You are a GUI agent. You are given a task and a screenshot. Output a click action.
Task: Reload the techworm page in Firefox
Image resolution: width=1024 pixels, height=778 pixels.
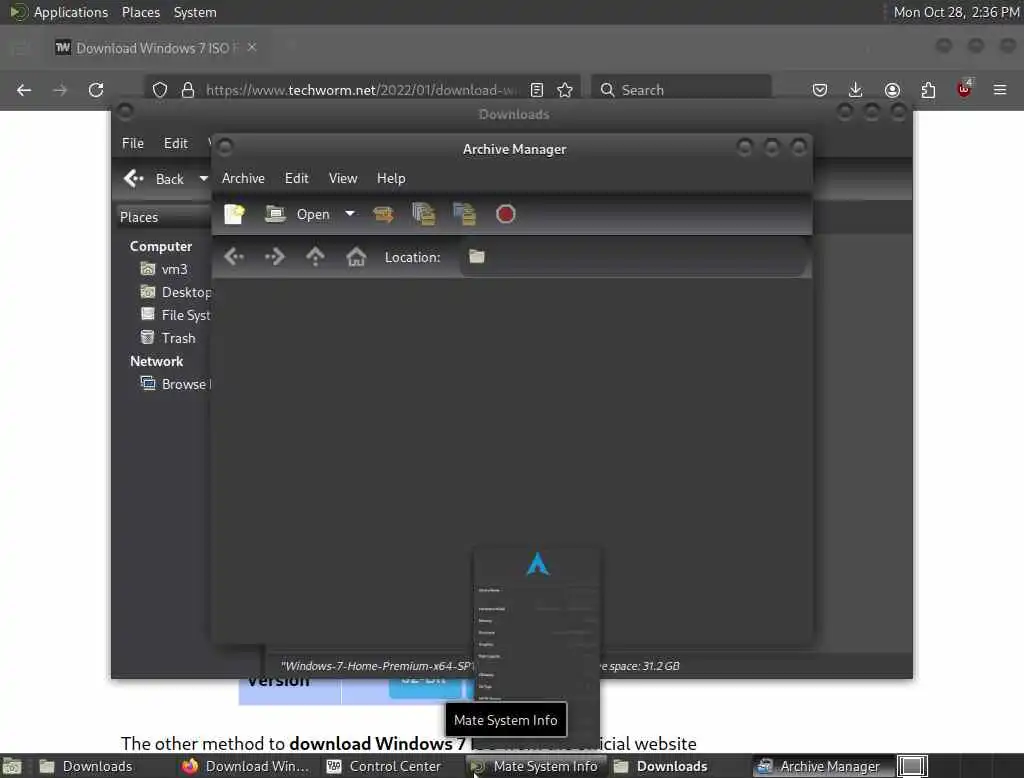(96, 90)
